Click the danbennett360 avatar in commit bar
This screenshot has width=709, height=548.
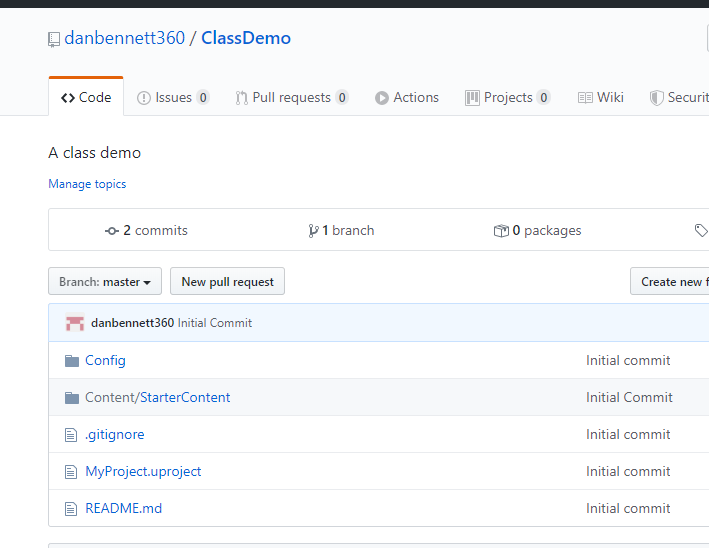75,323
